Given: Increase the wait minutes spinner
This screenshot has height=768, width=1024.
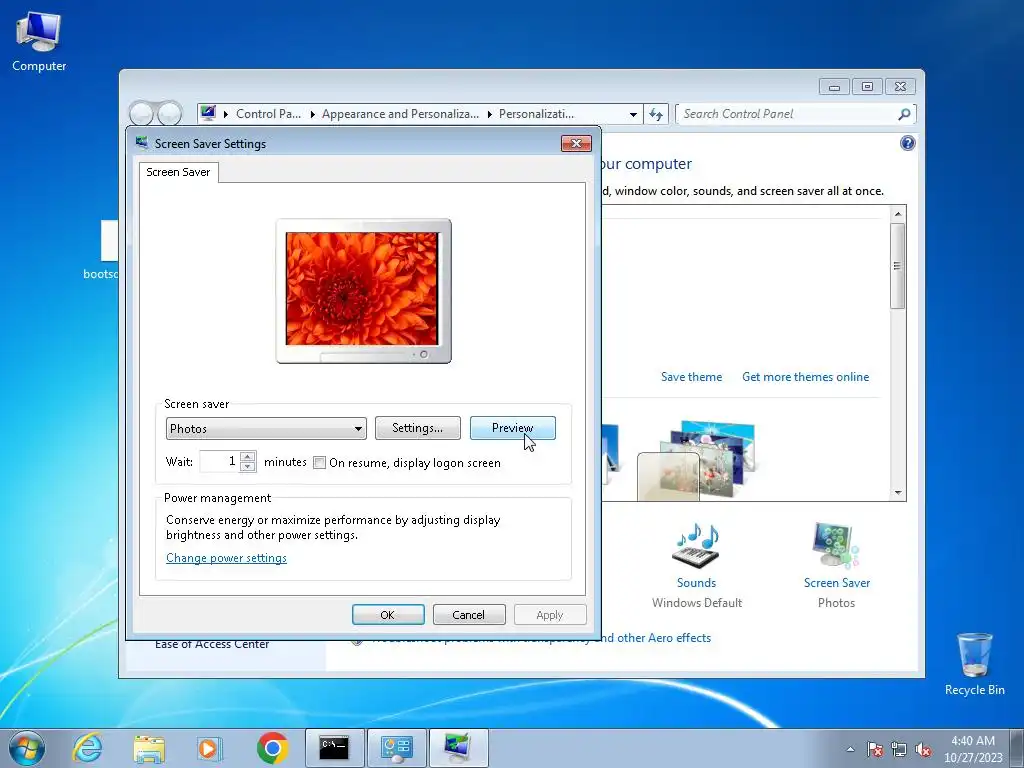Looking at the screenshot, I should [248, 456].
